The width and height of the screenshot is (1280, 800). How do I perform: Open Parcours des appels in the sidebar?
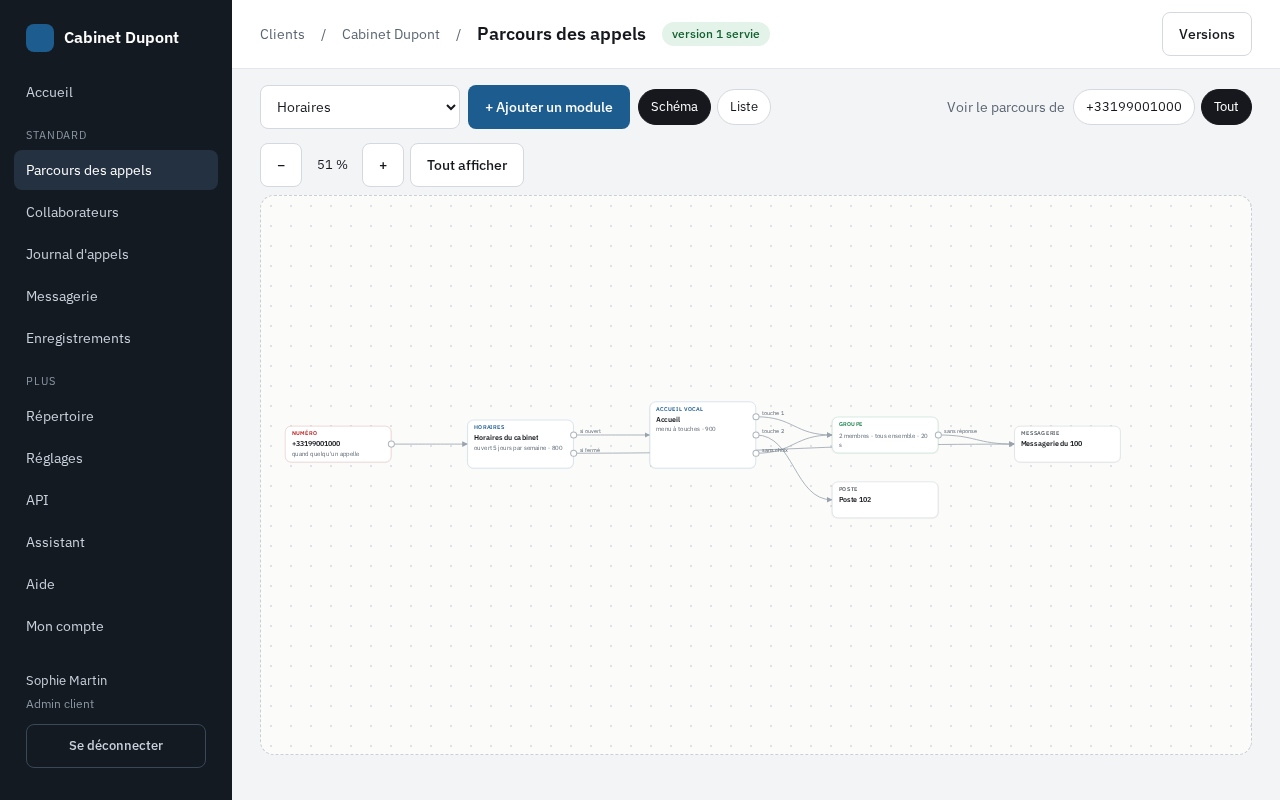(x=116, y=170)
